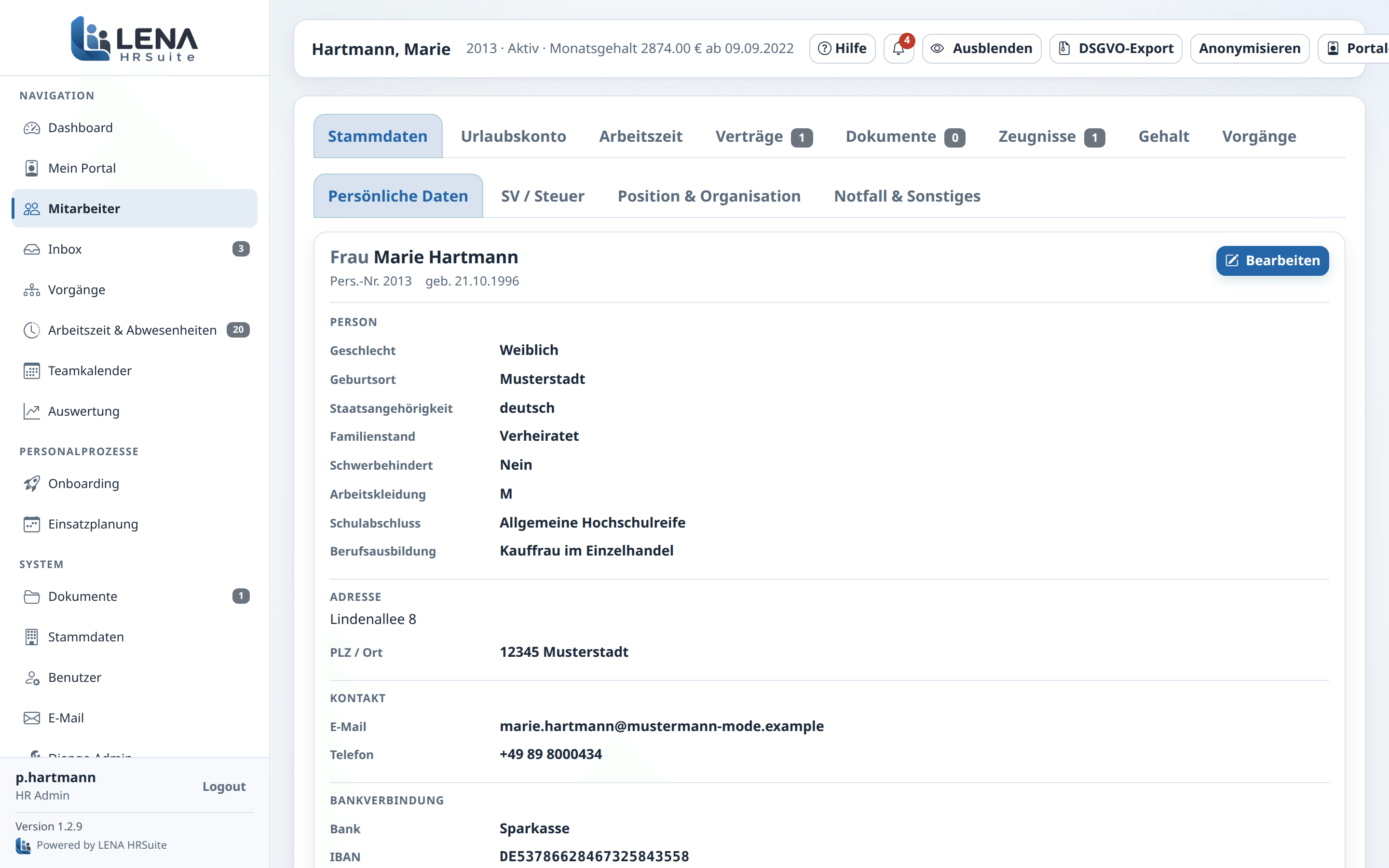Open the Dashboard speedometer icon
Image resolution: width=1389 pixels, height=868 pixels.
pyautogui.click(x=31, y=127)
